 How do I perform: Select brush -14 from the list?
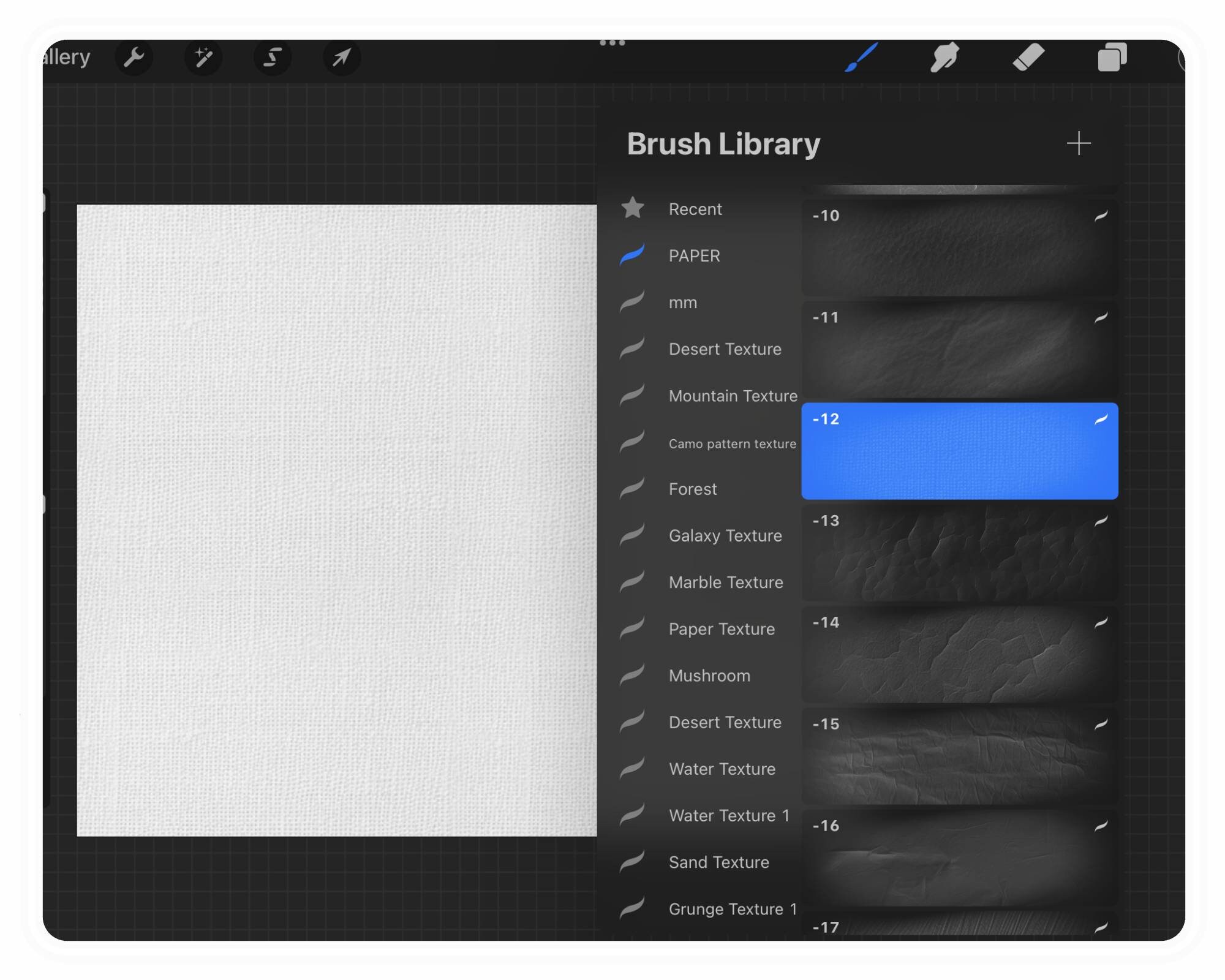[960, 655]
